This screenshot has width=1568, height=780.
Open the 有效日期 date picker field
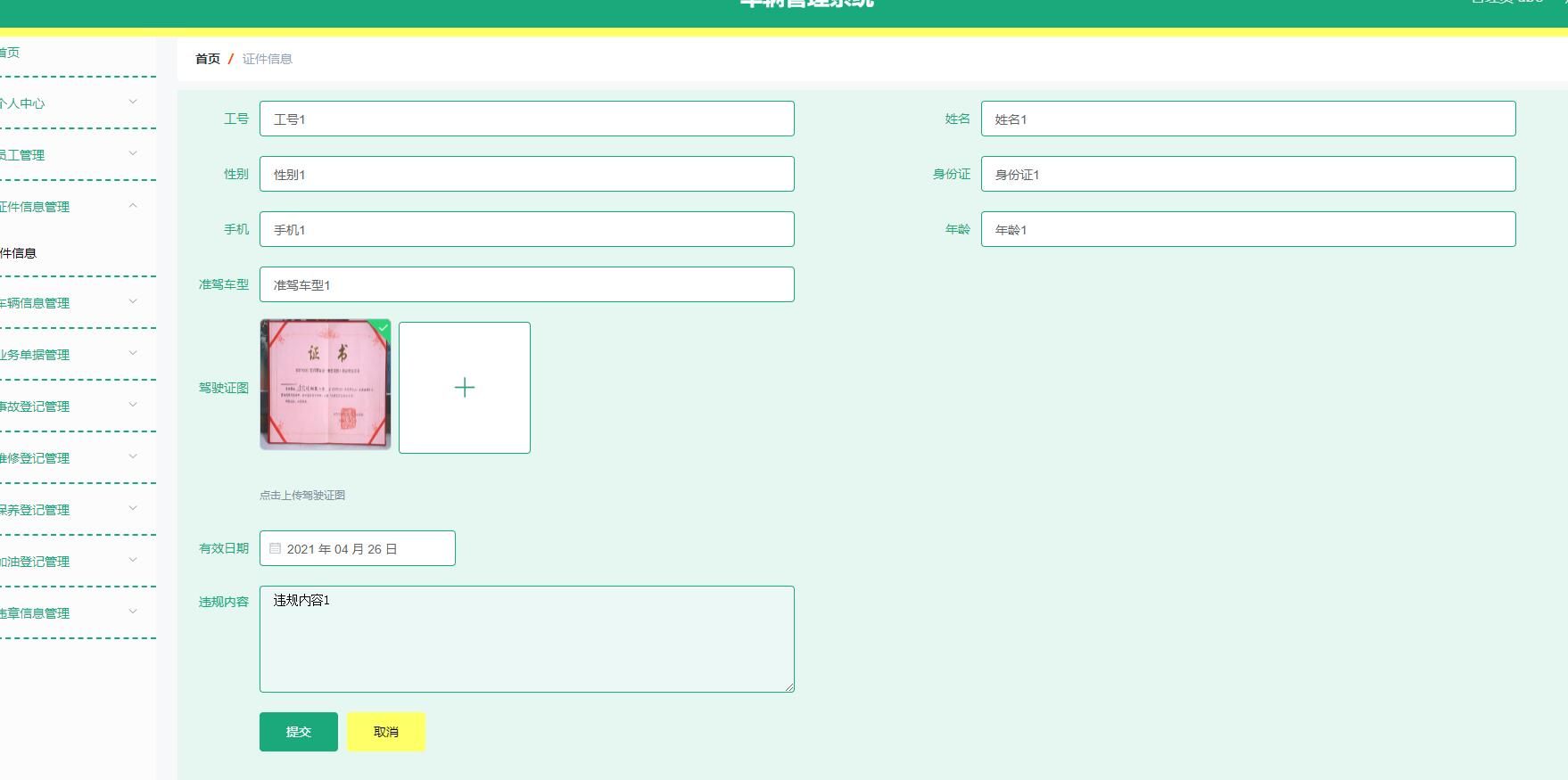click(366, 549)
